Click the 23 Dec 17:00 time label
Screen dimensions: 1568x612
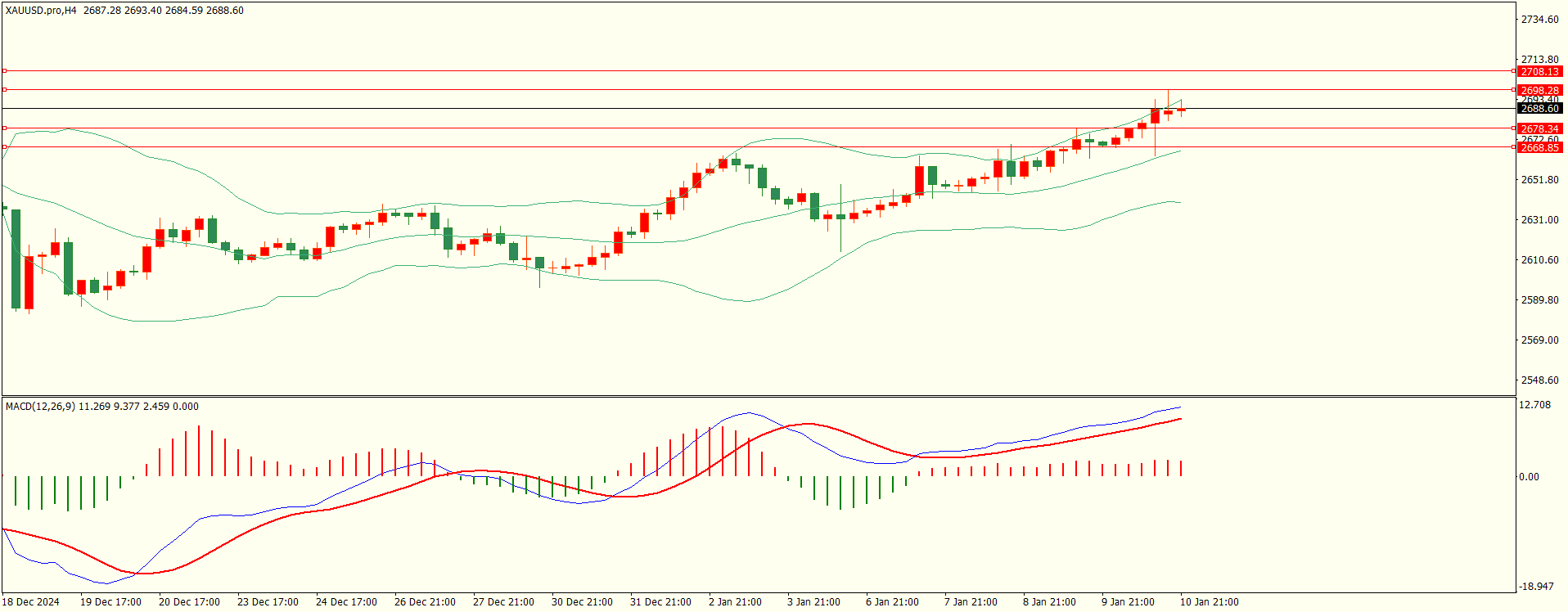coord(268,601)
